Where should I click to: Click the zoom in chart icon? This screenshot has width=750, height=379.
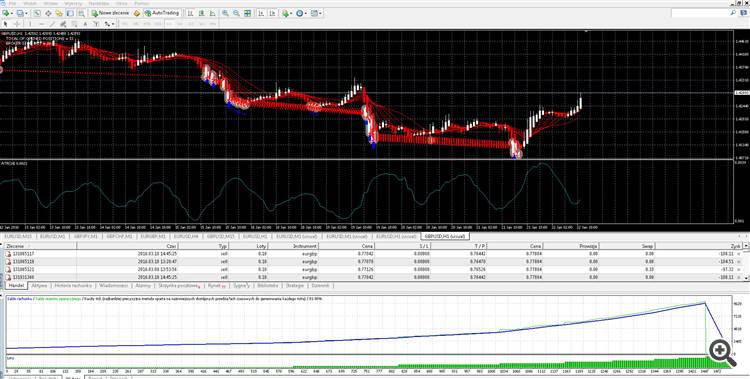[225, 13]
